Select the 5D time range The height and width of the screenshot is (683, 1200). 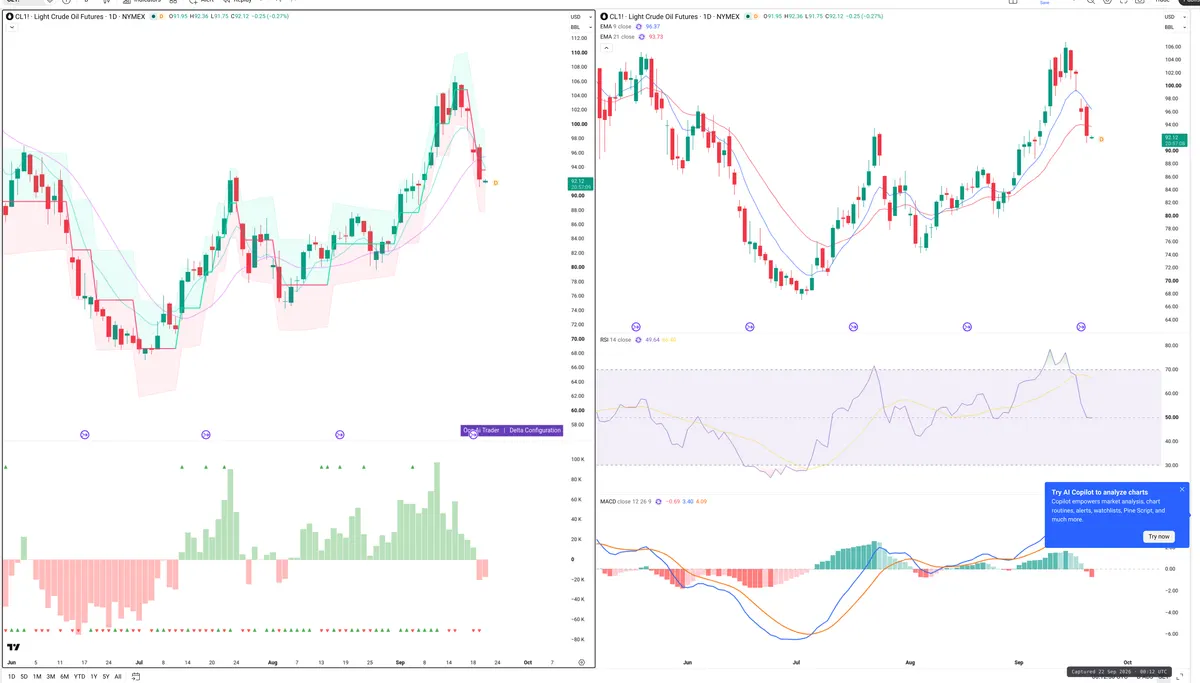point(24,676)
